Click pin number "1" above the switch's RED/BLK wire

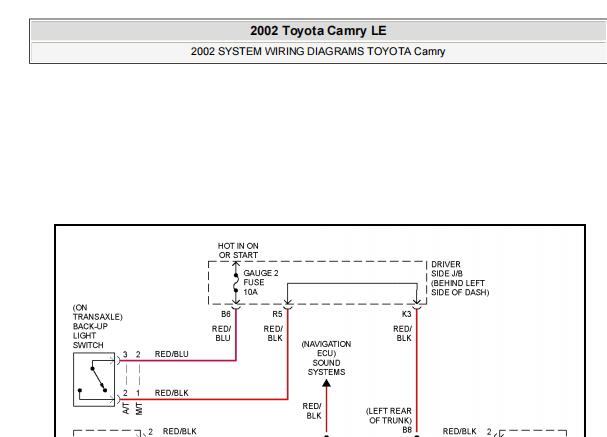click(x=138, y=393)
